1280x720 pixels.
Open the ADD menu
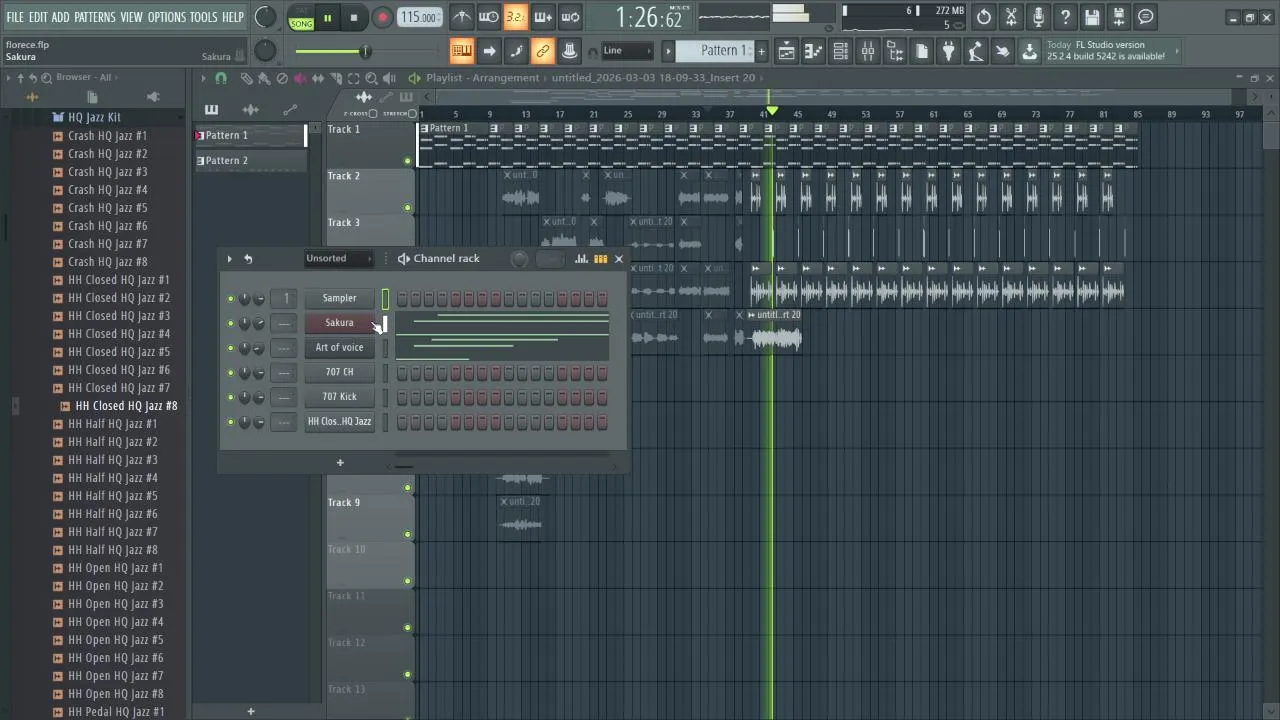pyautogui.click(x=61, y=17)
